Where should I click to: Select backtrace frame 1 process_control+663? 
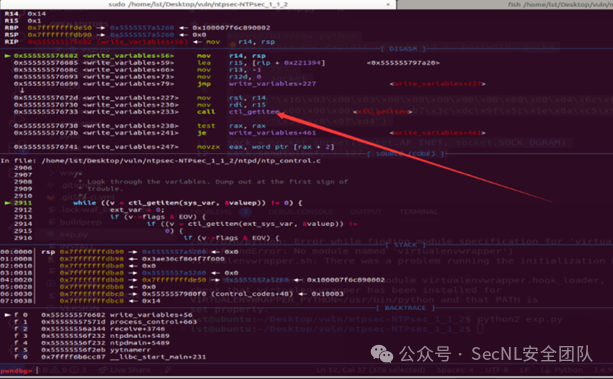point(106,322)
